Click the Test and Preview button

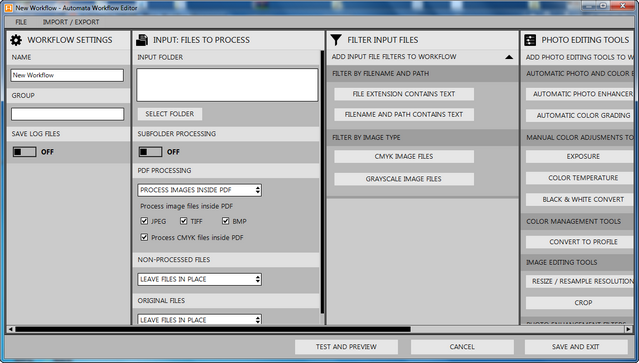tap(346, 347)
